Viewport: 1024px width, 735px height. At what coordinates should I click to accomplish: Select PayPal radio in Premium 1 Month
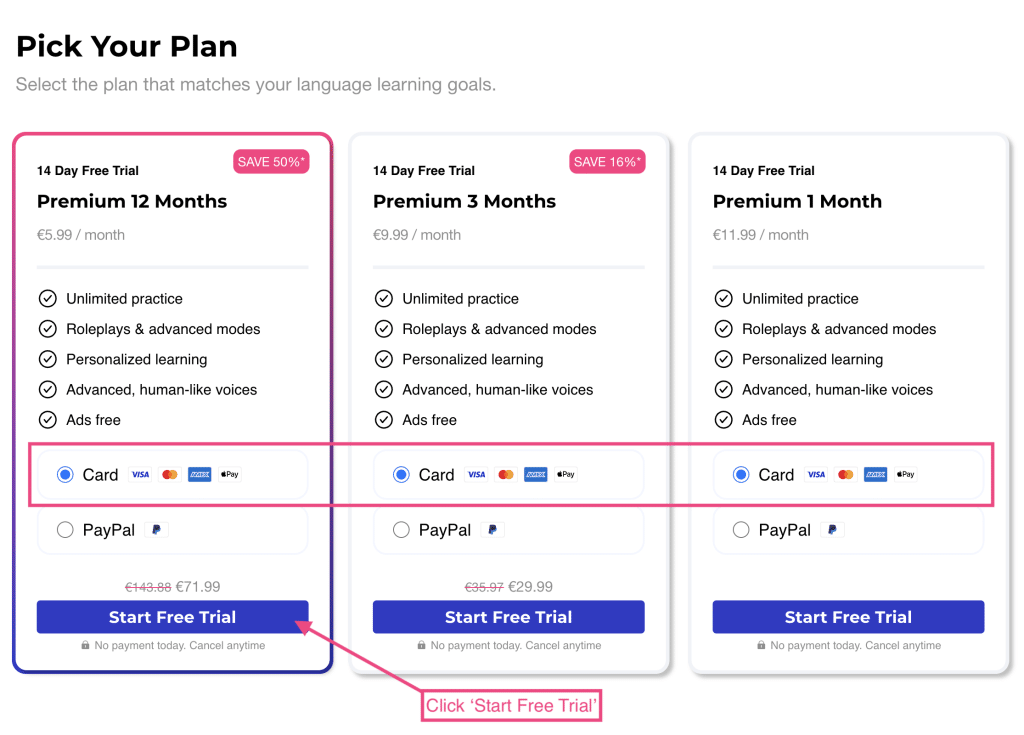pos(741,530)
